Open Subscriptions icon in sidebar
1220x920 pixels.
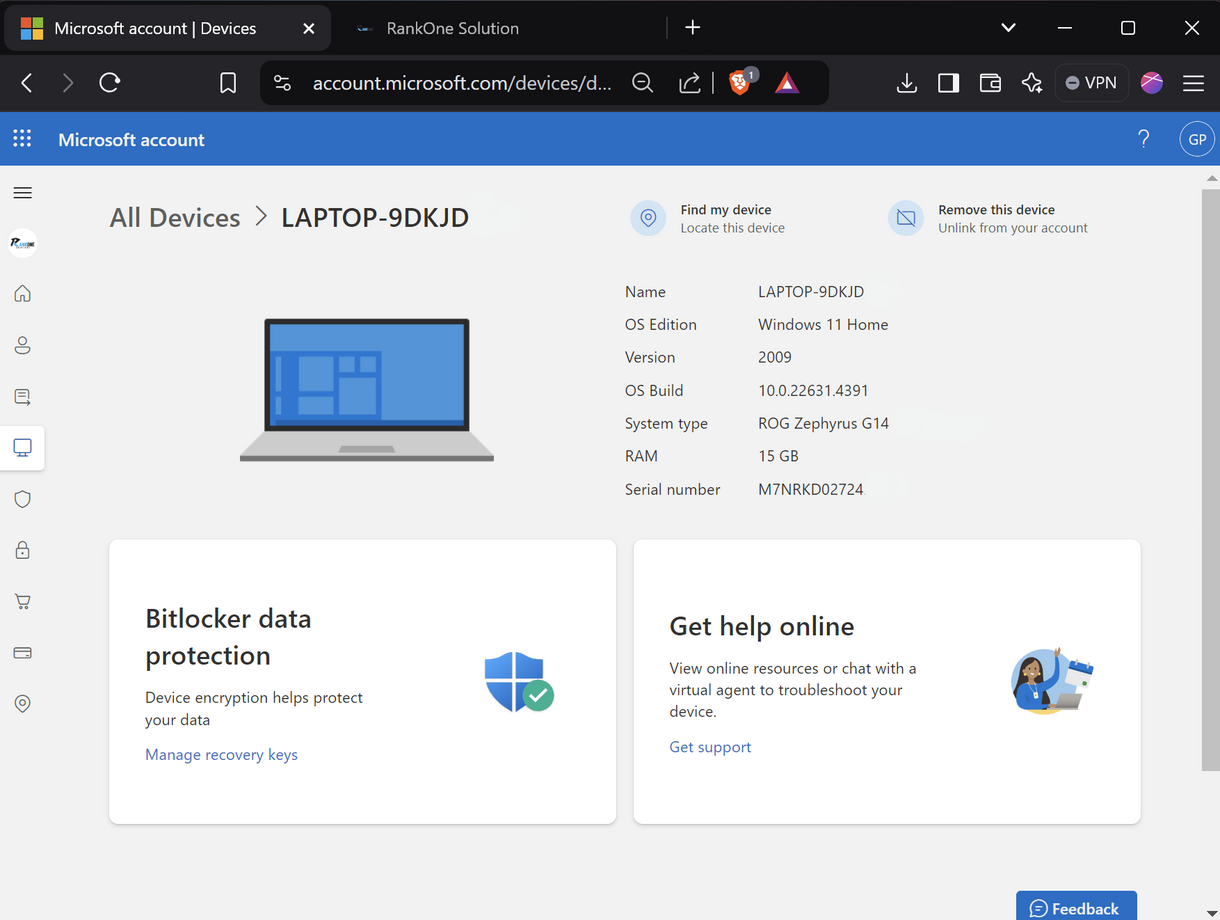[22, 397]
